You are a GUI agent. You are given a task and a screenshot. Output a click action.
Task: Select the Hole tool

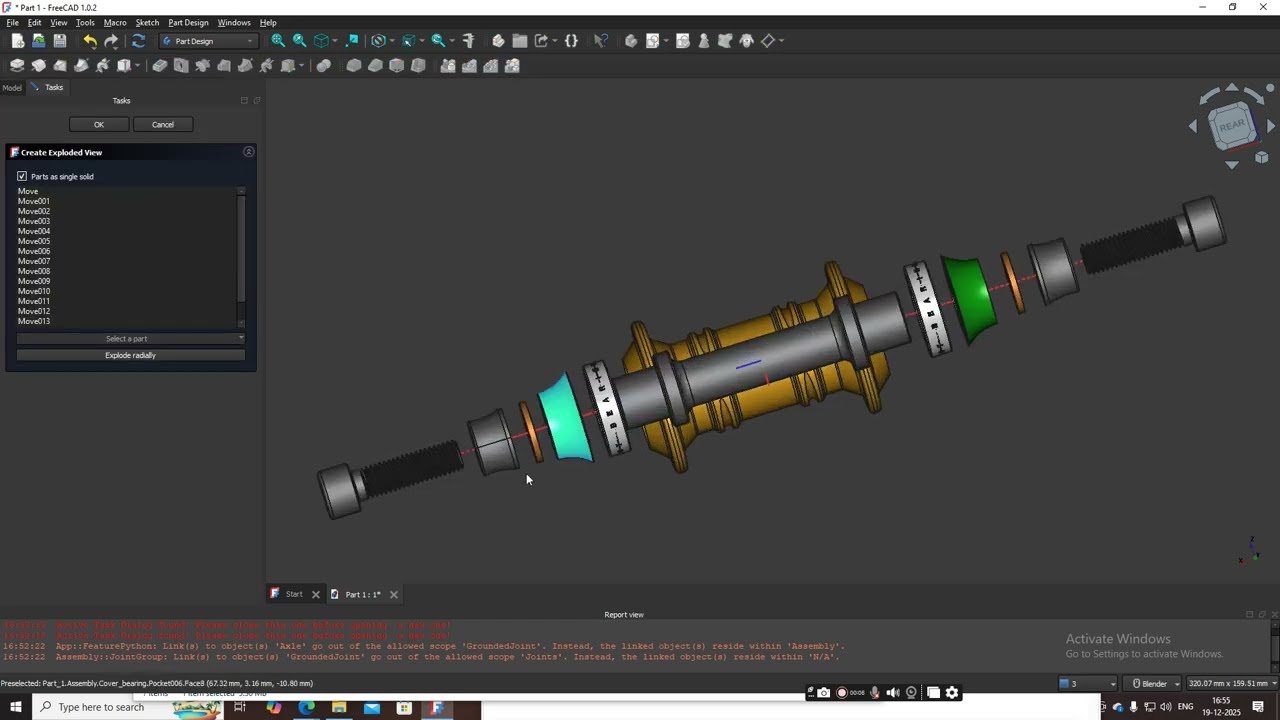coord(181,66)
